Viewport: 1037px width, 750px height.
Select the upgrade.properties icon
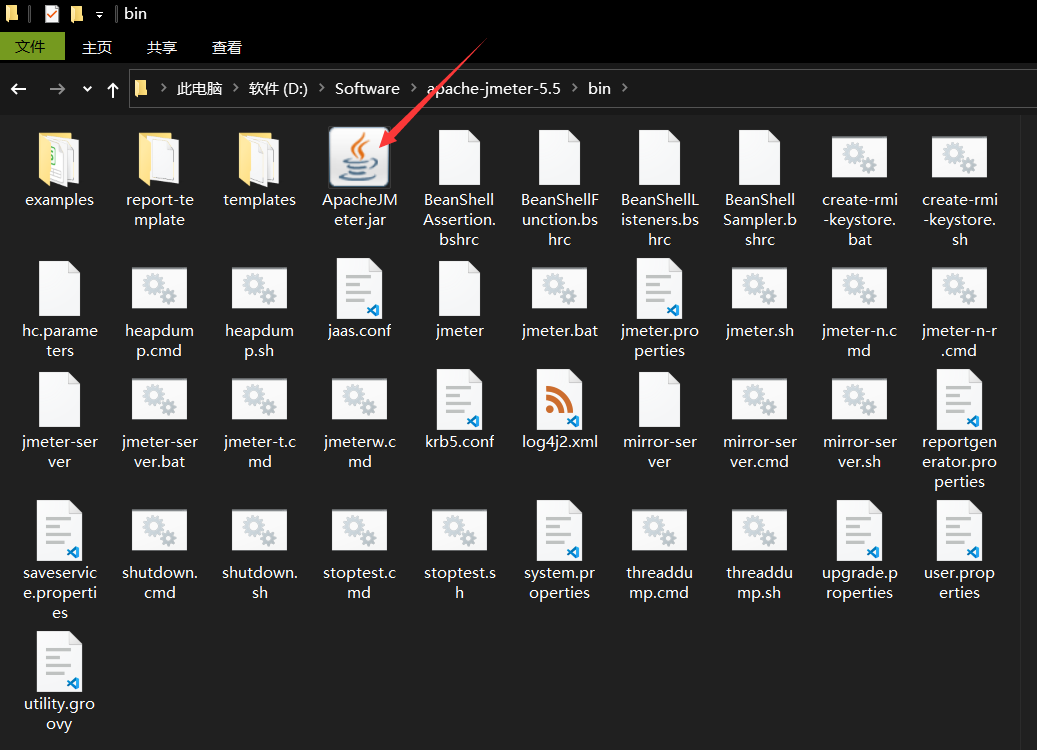tap(859, 530)
